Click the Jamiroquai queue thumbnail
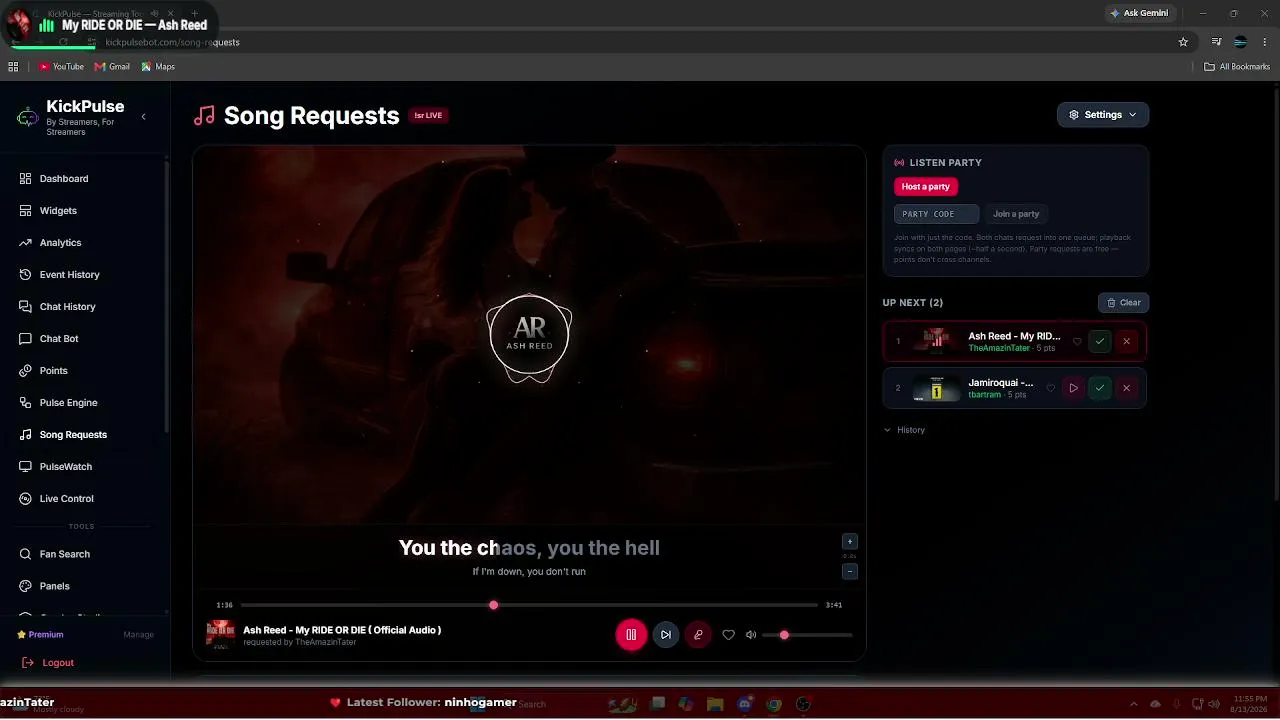1280x720 pixels. [936, 388]
